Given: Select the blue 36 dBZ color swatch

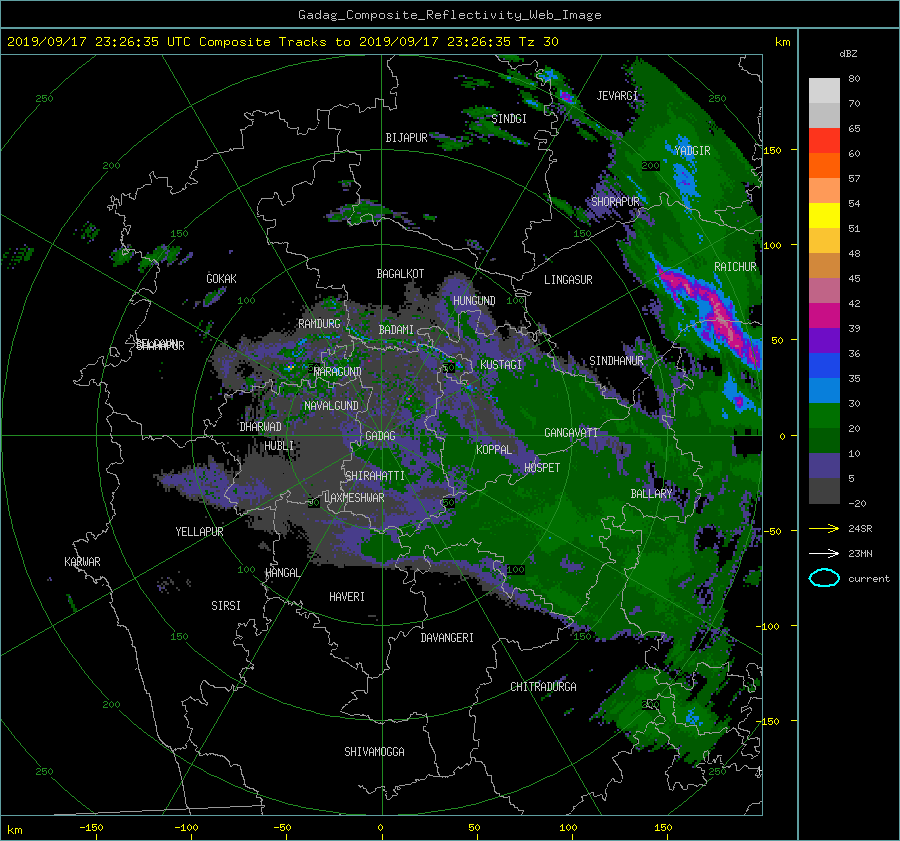Looking at the screenshot, I should [x=824, y=365].
